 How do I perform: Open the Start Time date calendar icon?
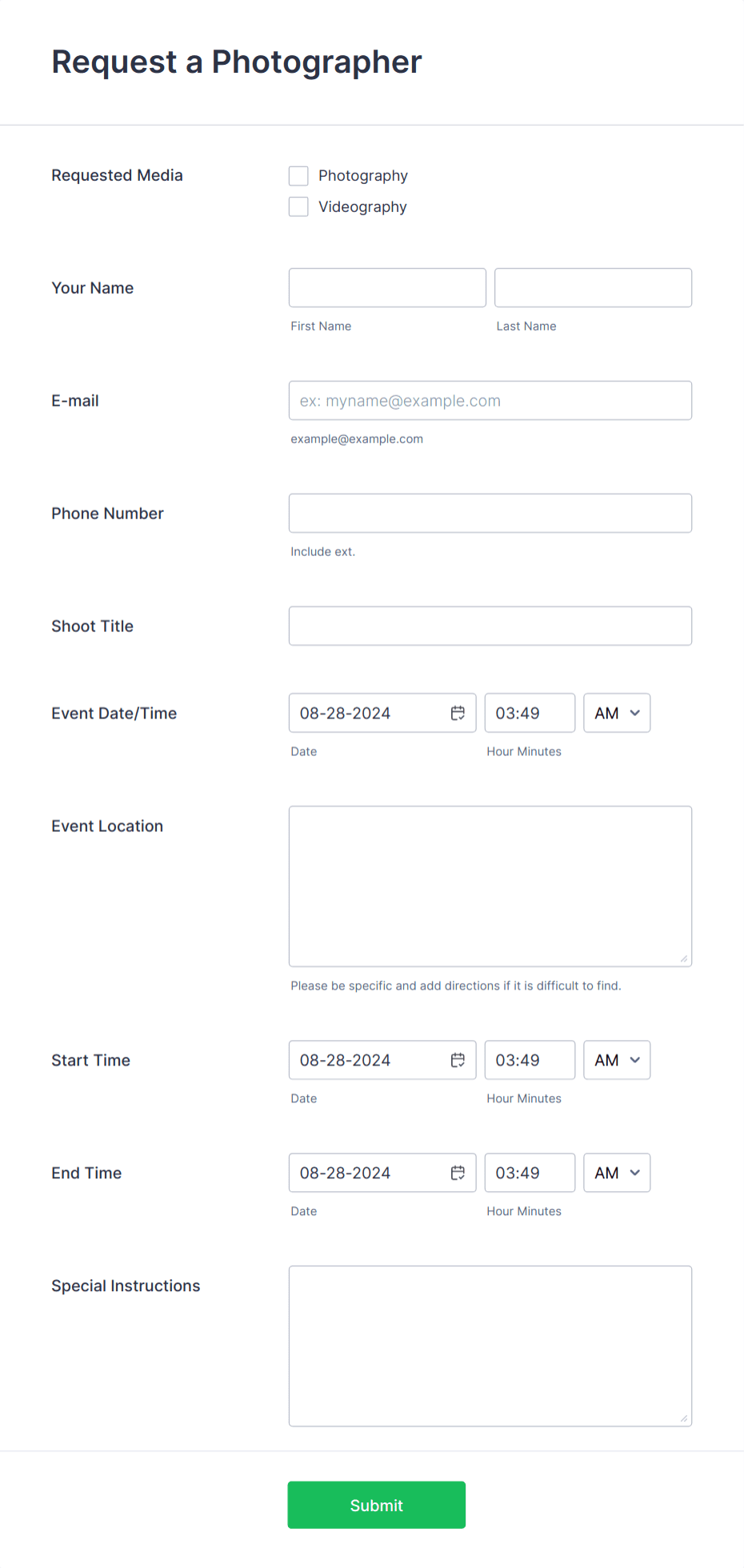(x=458, y=1060)
